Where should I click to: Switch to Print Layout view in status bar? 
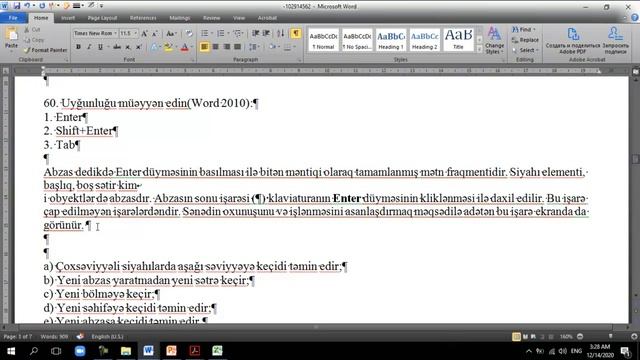pyautogui.click(x=516, y=337)
